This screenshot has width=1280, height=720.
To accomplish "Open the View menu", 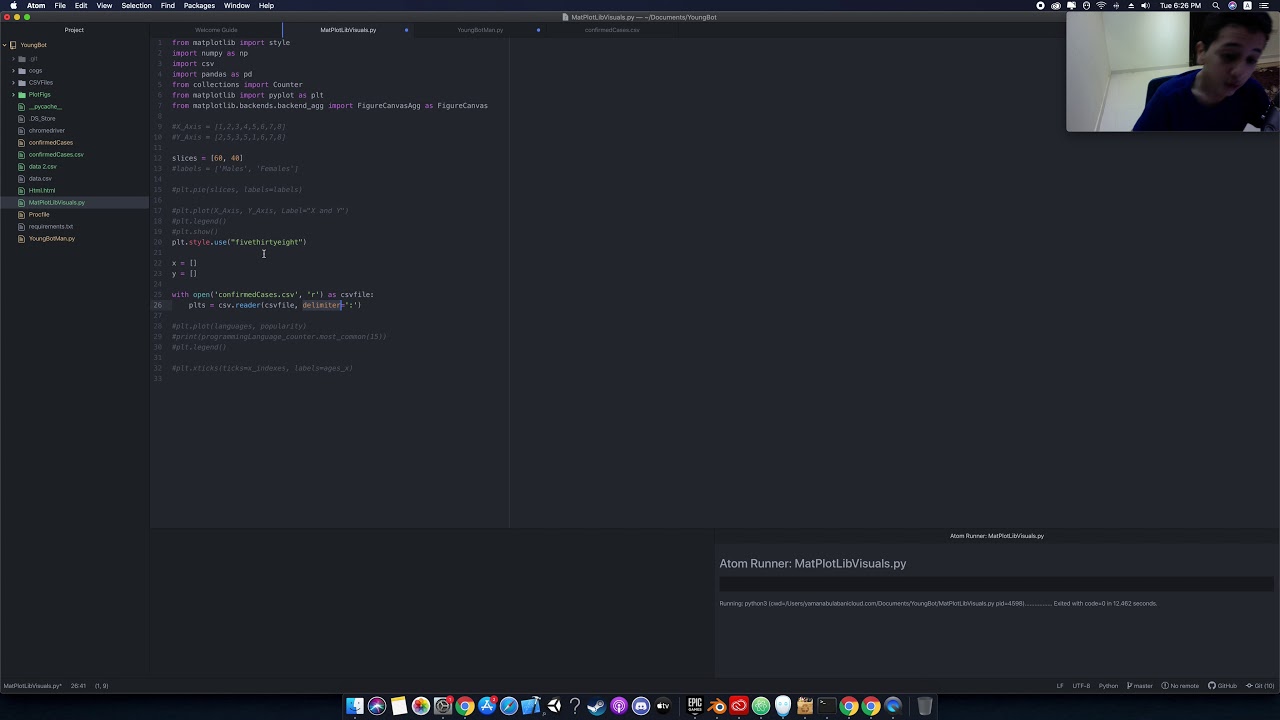I will (104, 6).
